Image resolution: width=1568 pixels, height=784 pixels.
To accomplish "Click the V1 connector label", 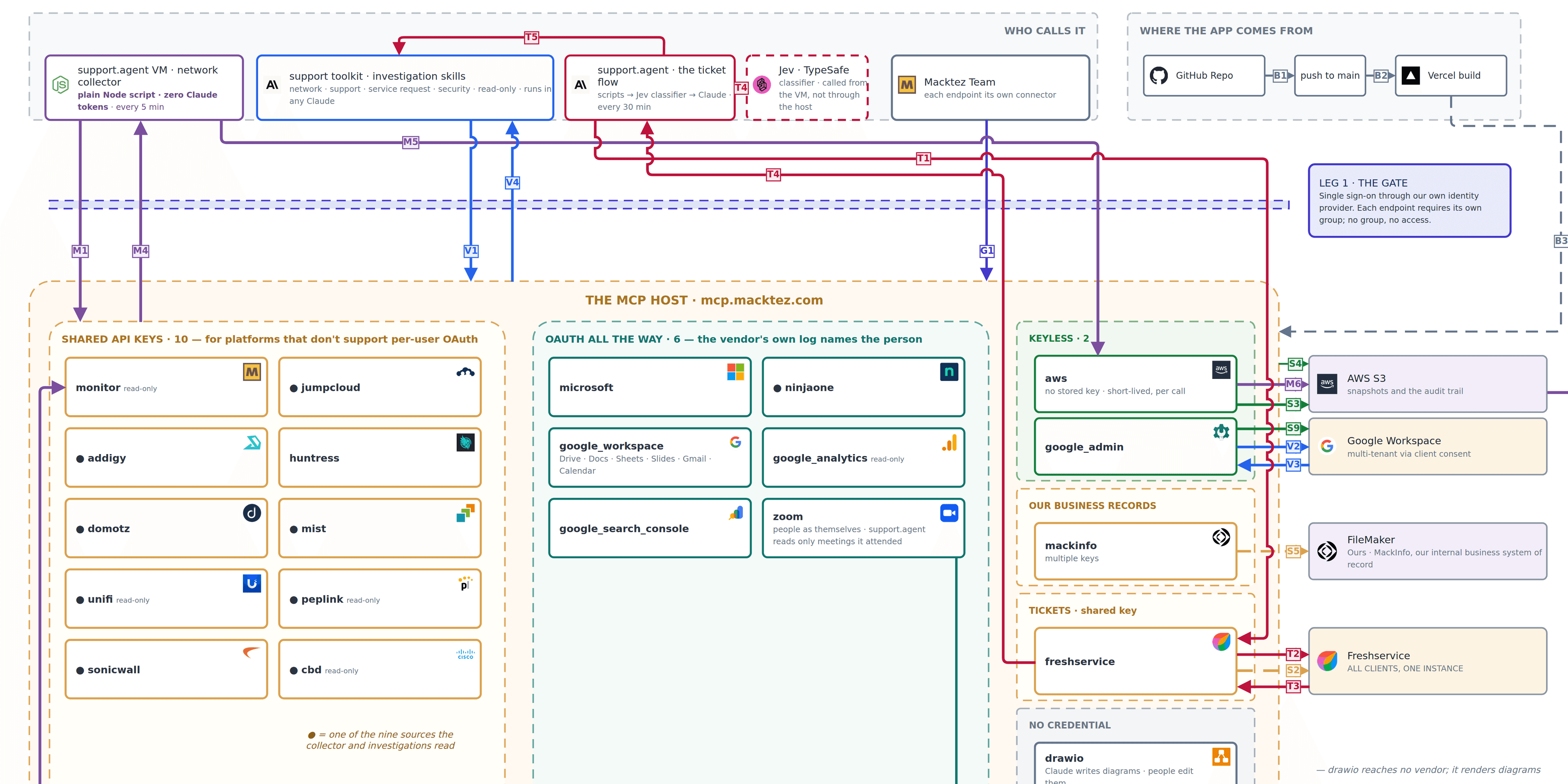I will 471,251.
